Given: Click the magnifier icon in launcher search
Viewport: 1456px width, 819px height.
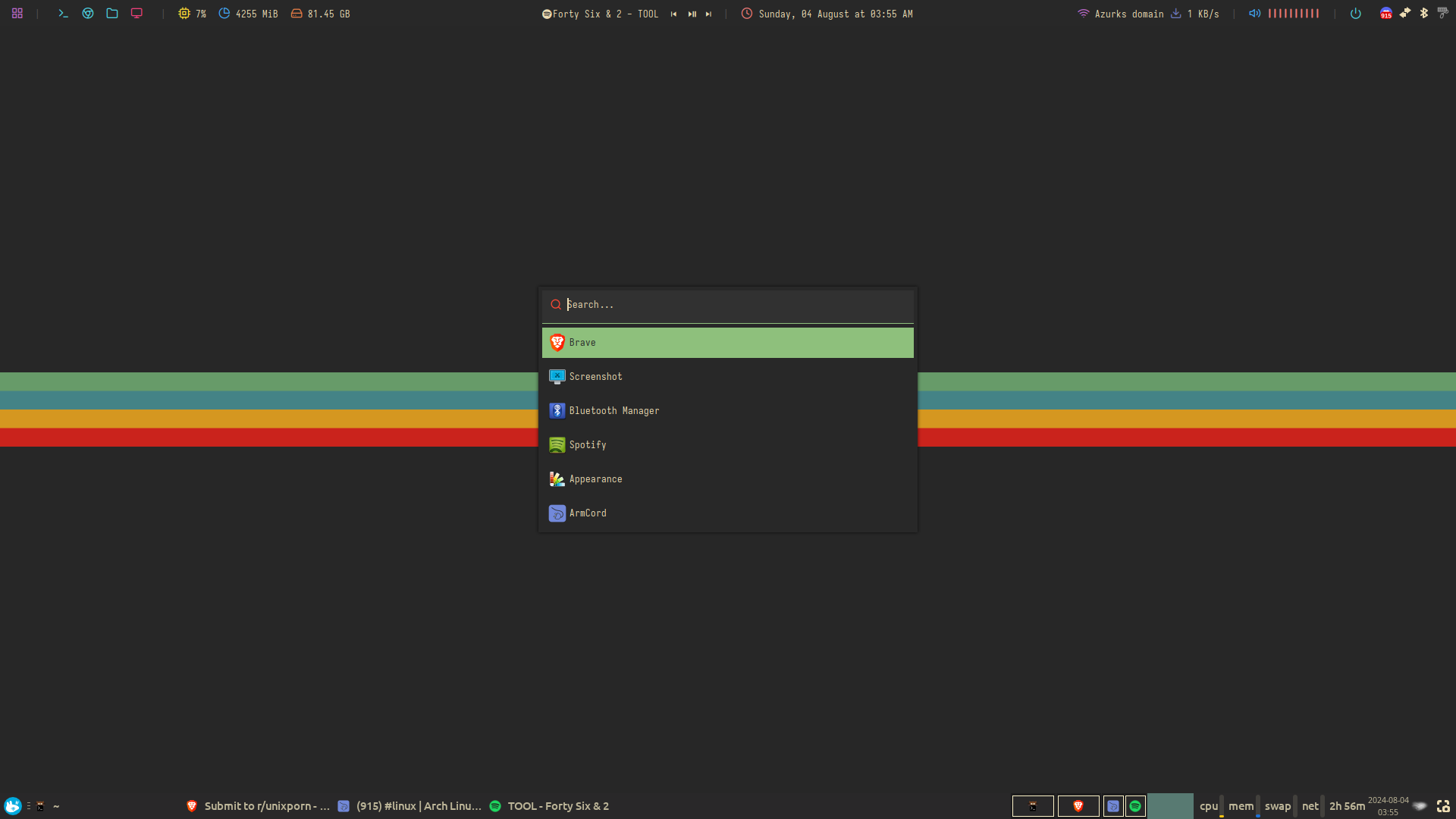Looking at the screenshot, I should tap(556, 305).
